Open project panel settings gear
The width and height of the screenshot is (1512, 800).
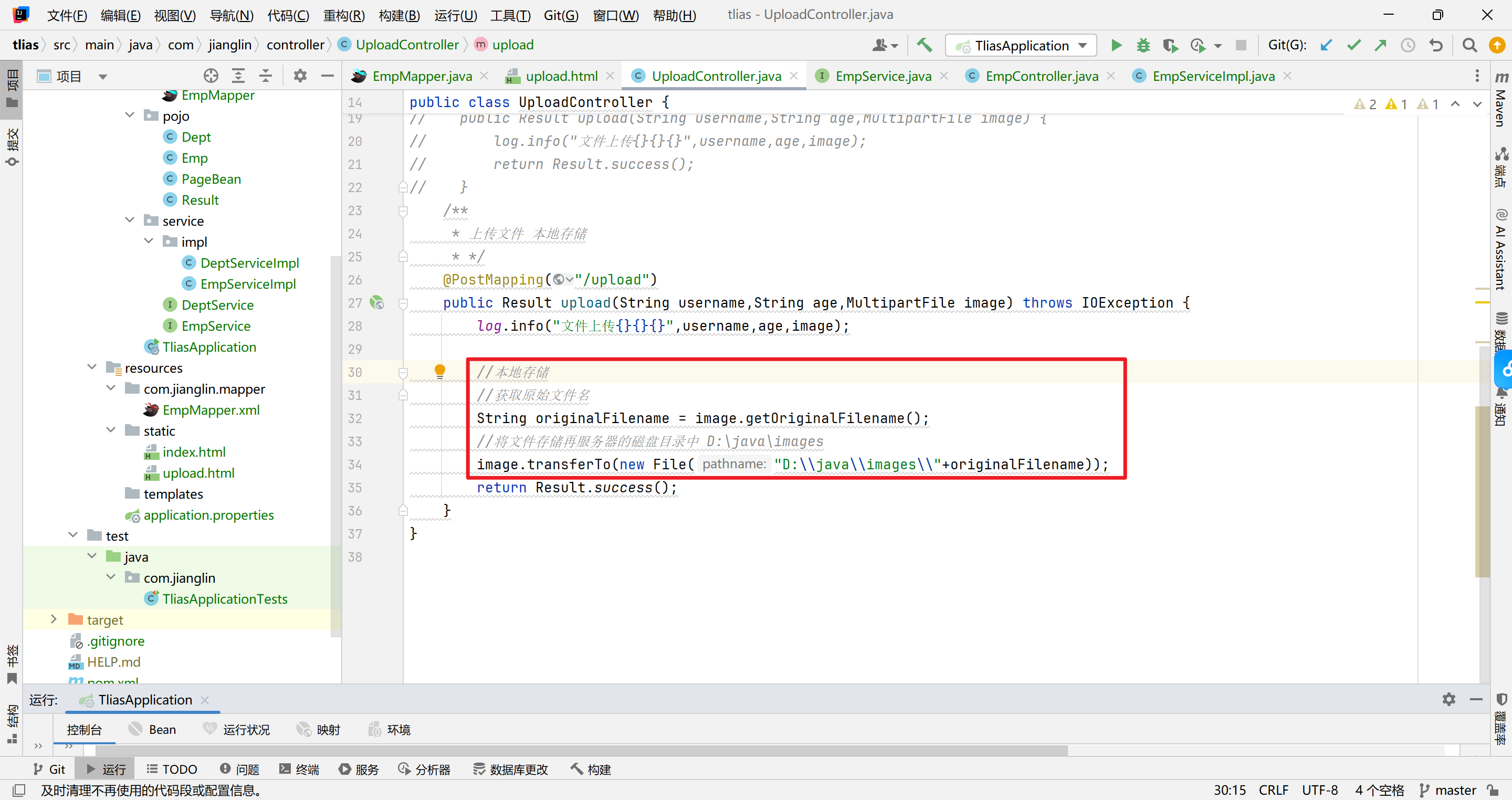300,76
